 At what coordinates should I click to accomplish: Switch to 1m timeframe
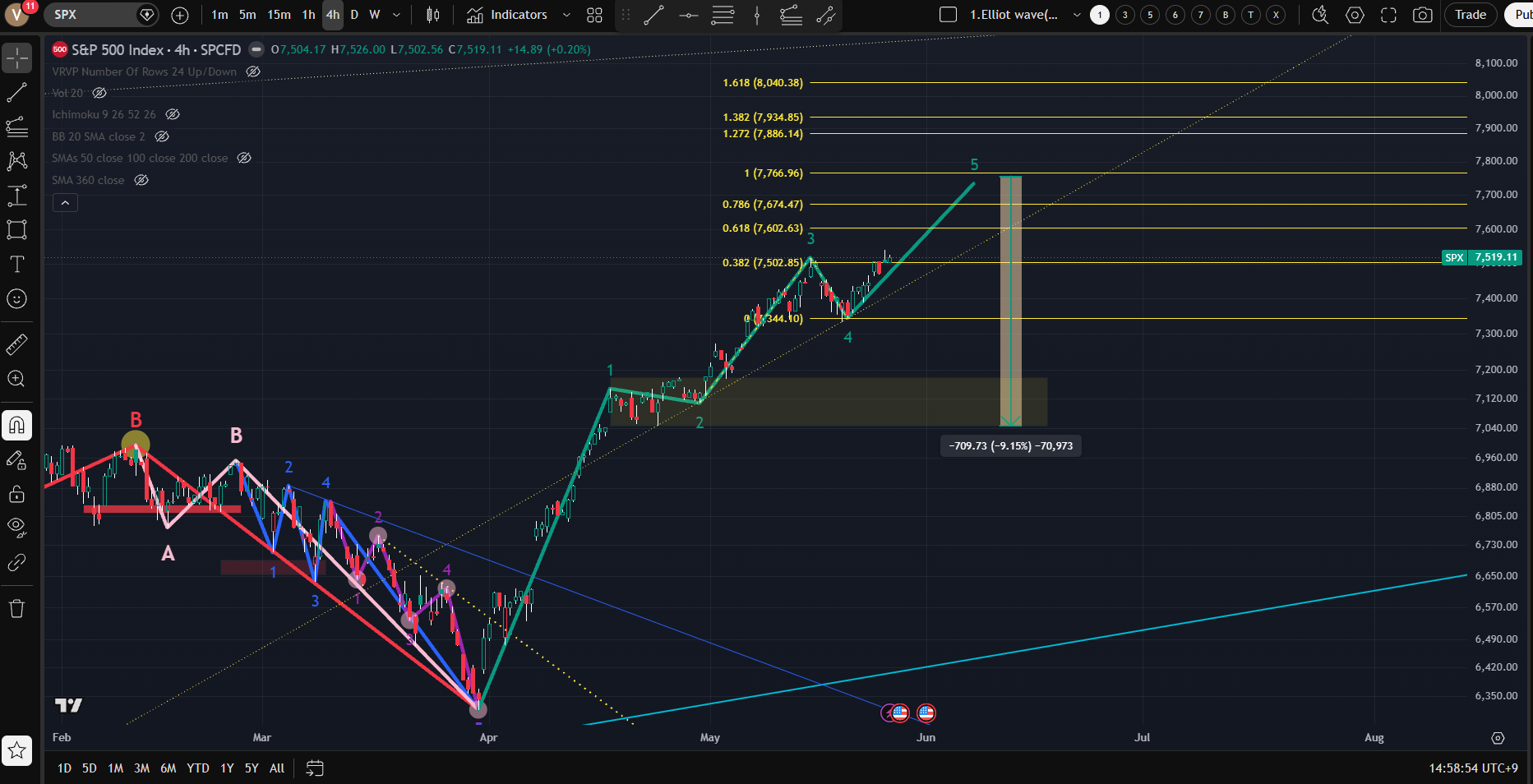tap(219, 15)
